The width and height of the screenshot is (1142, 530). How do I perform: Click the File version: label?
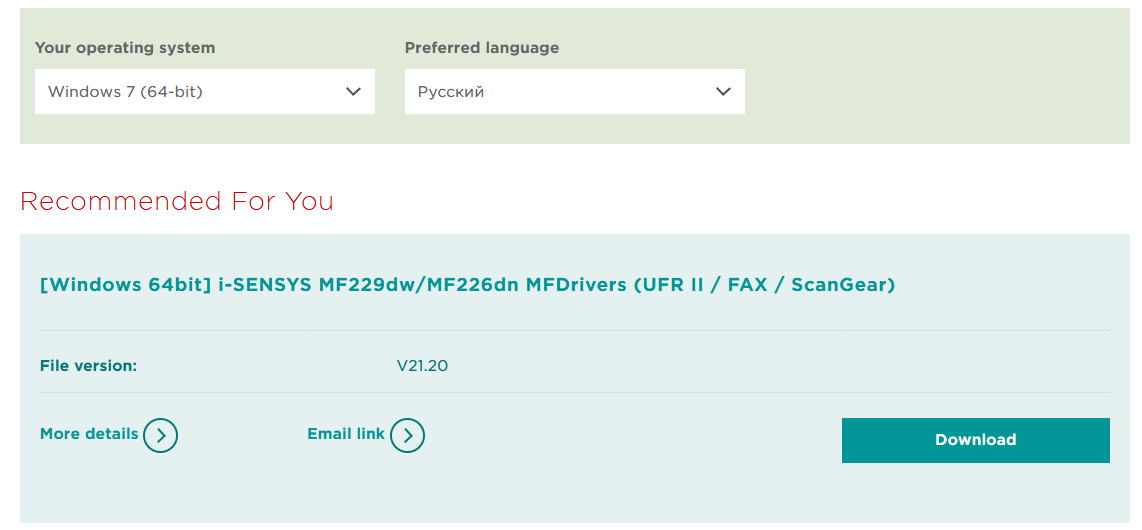(x=88, y=366)
